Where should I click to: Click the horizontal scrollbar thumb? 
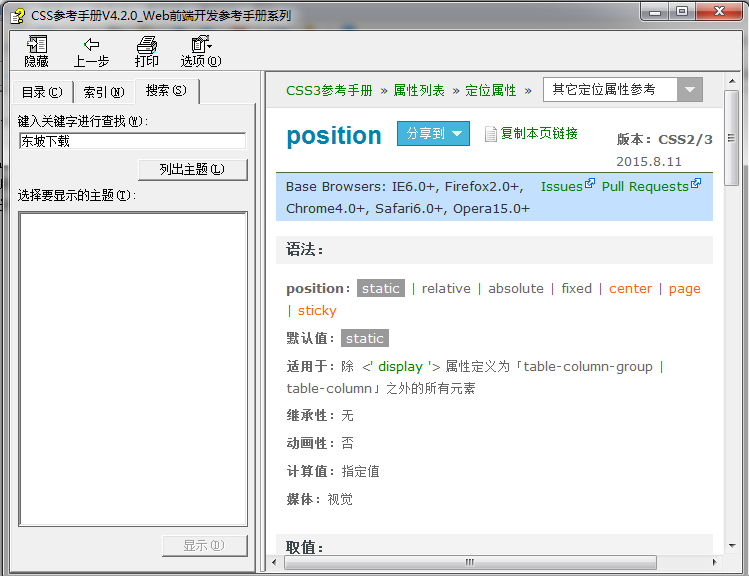point(470,562)
